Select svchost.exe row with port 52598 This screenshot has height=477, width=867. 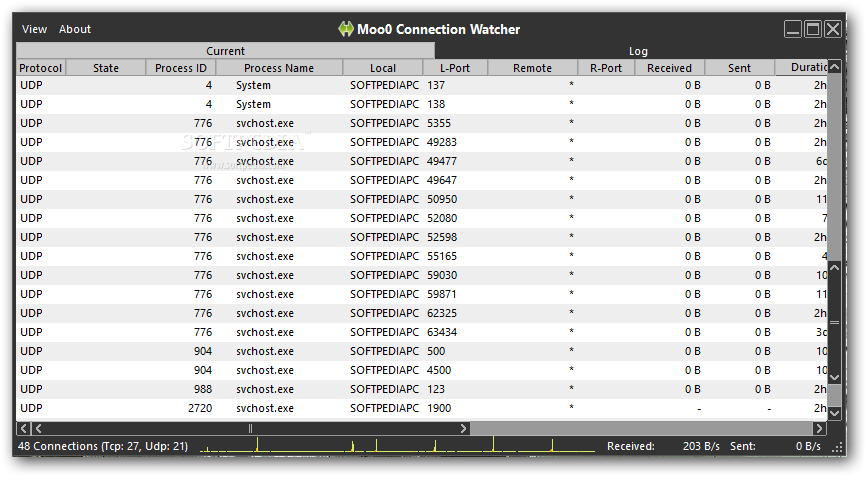pos(422,237)
